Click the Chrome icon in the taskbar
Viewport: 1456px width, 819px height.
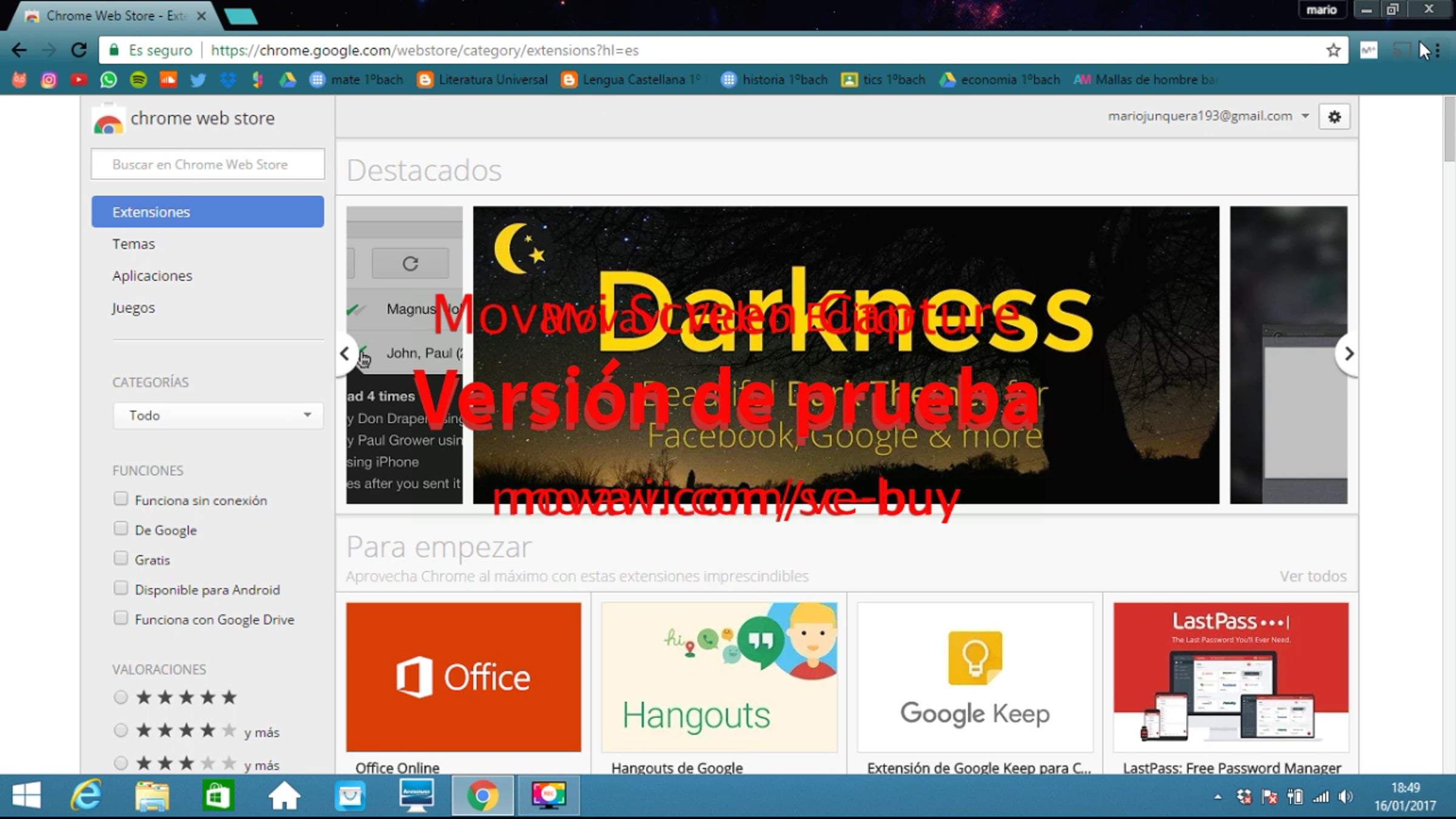483,795
